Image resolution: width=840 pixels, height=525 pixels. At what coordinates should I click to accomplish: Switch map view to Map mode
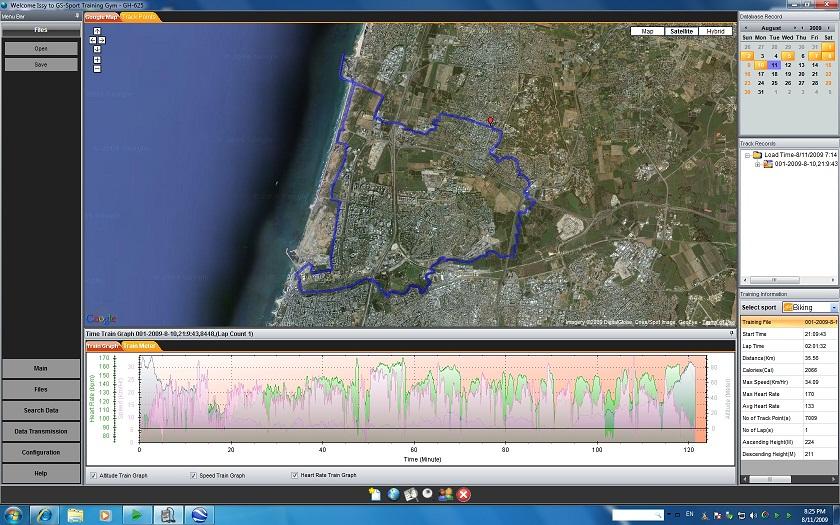click(x=647, y=31)
